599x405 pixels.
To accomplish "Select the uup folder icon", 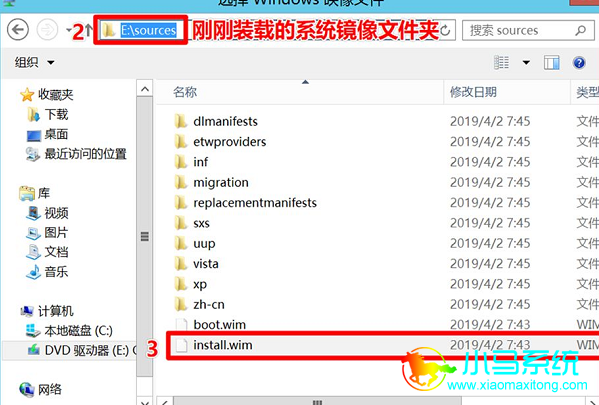I will [181, 243].
